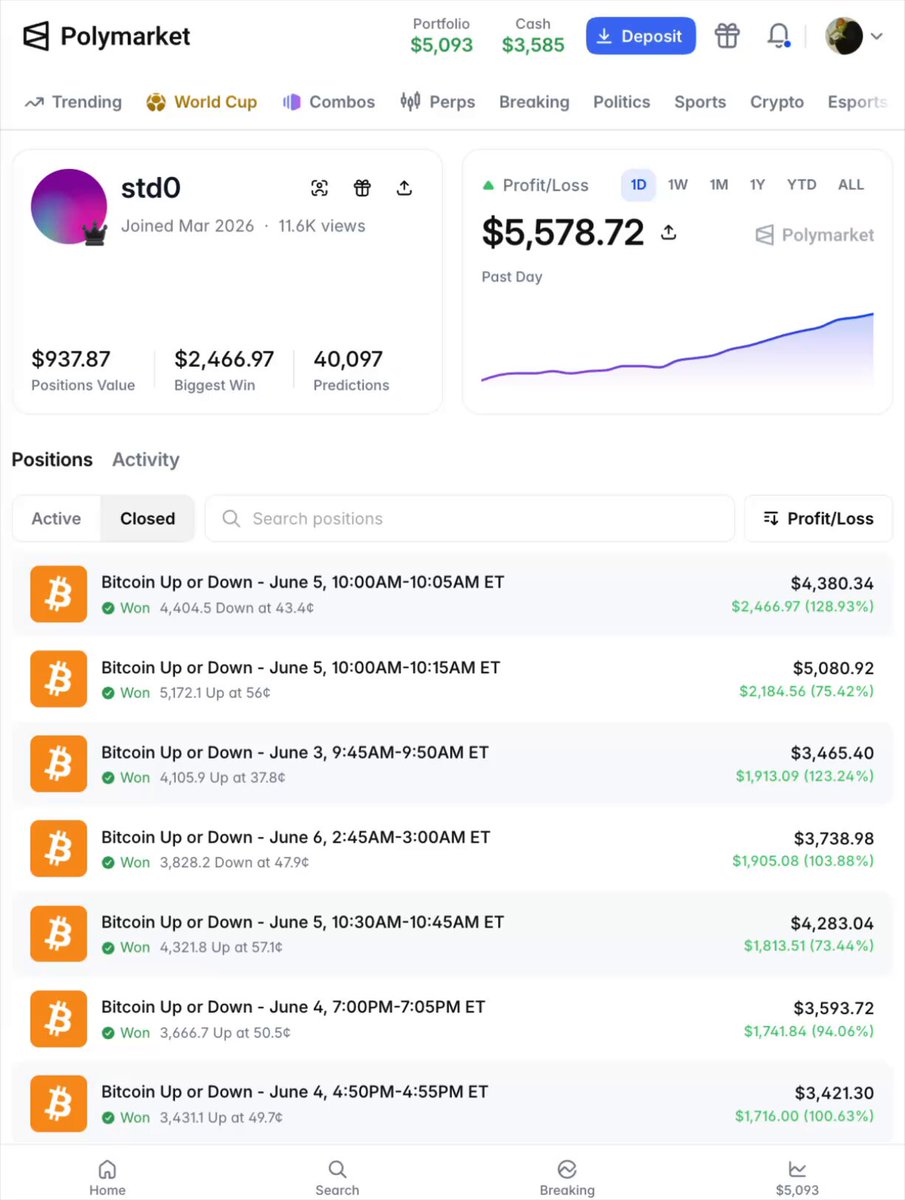Go to Home in bottom navigation

pyautogui.click(x=107, y=1177)
